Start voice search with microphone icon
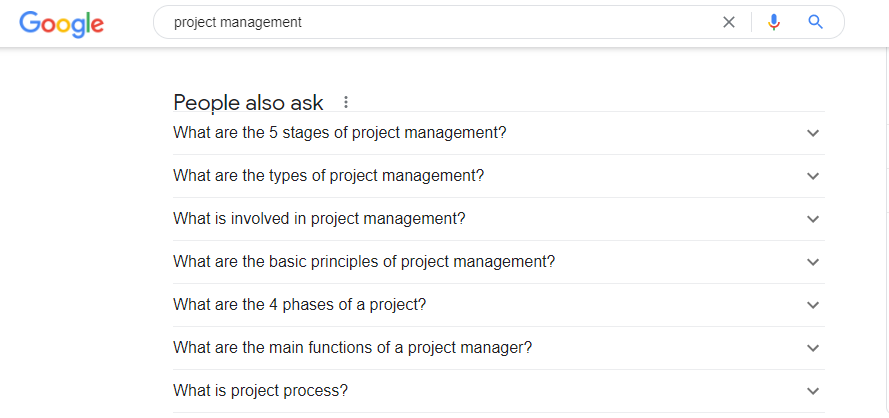889x418 pixels. point(773,22)
